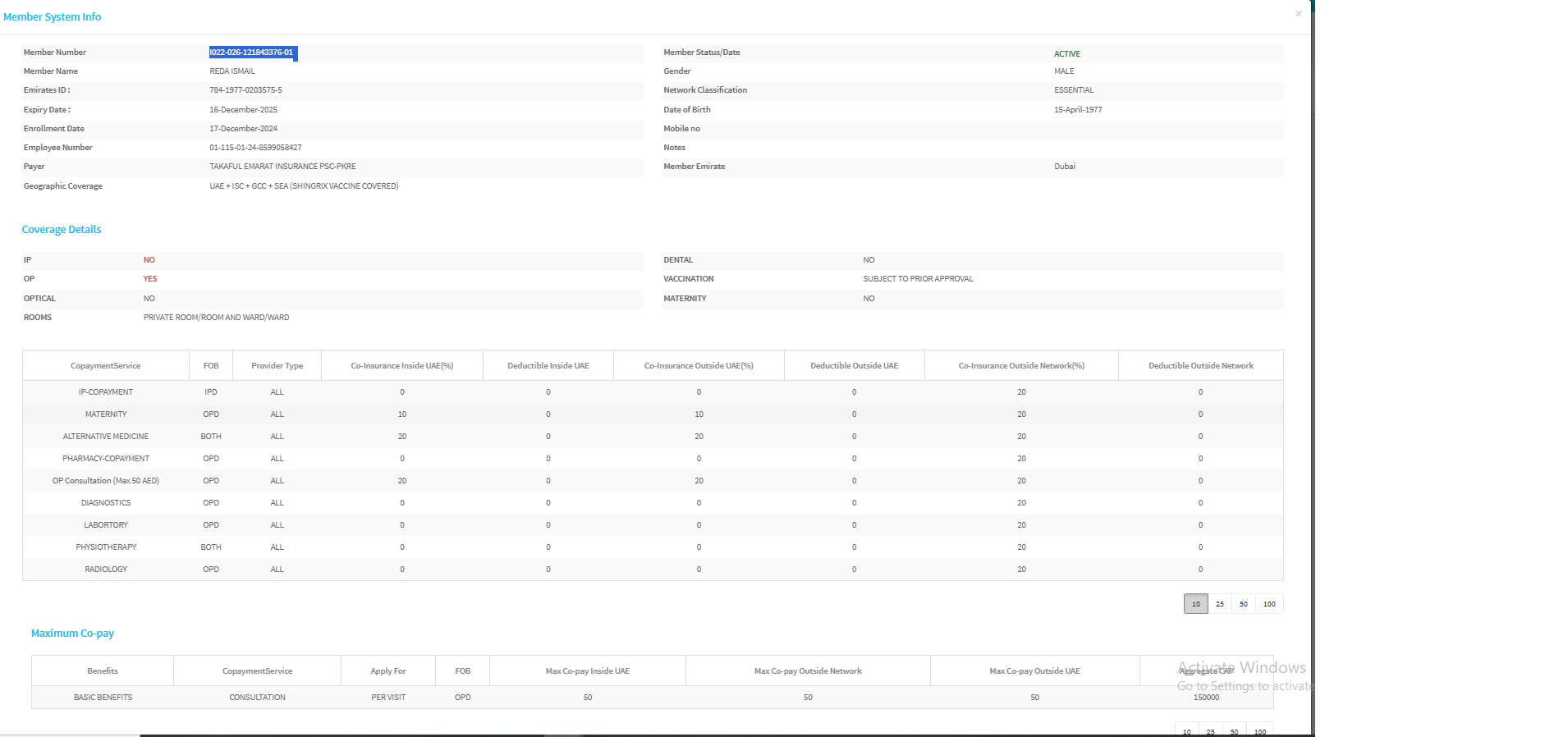
Task: Select the OP Consultation (Max 50 AED) row
Action: click(x=653, y=481)
